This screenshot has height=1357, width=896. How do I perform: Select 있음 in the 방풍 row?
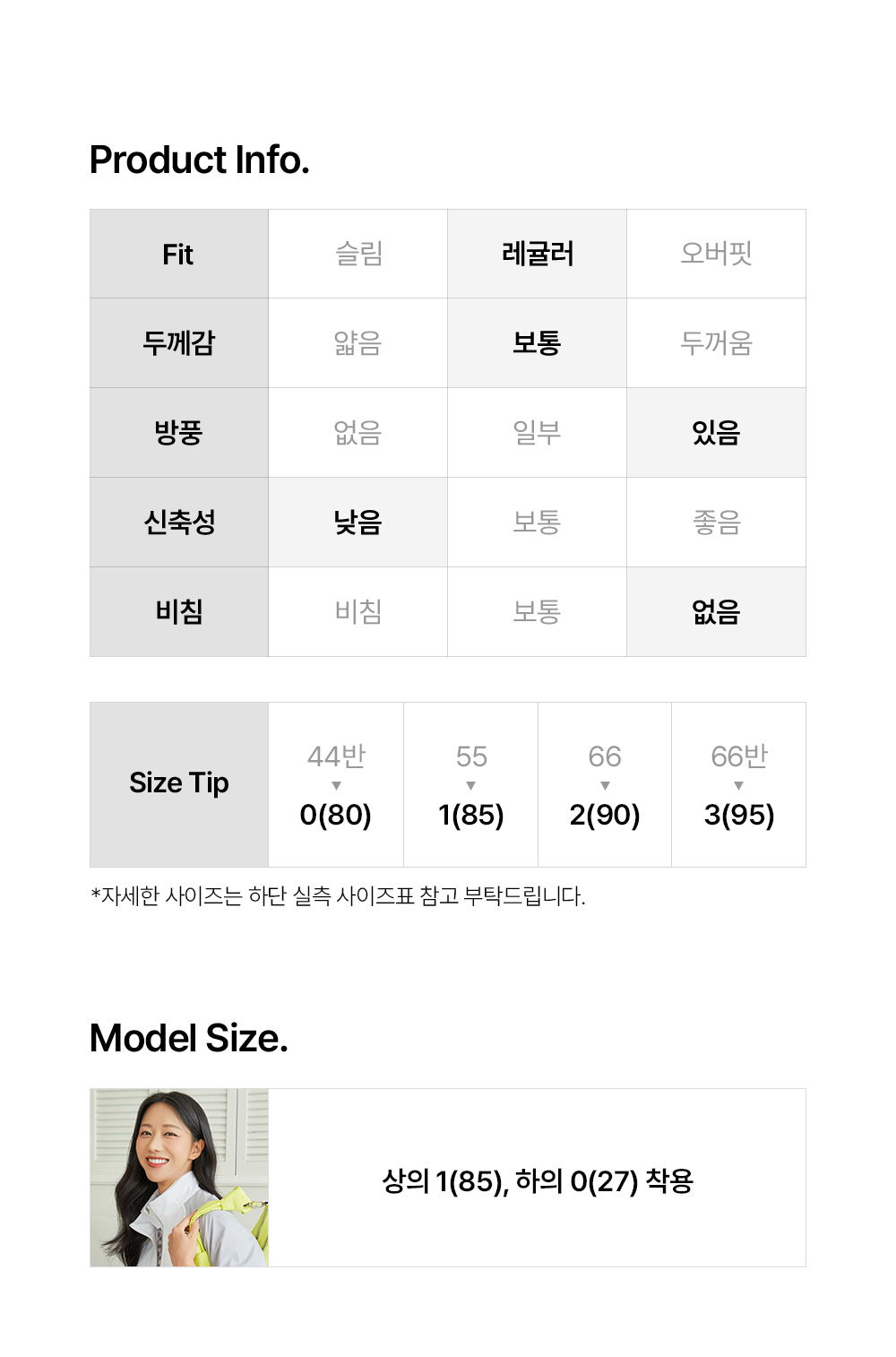pyautogui.click(x=716, y=433)
